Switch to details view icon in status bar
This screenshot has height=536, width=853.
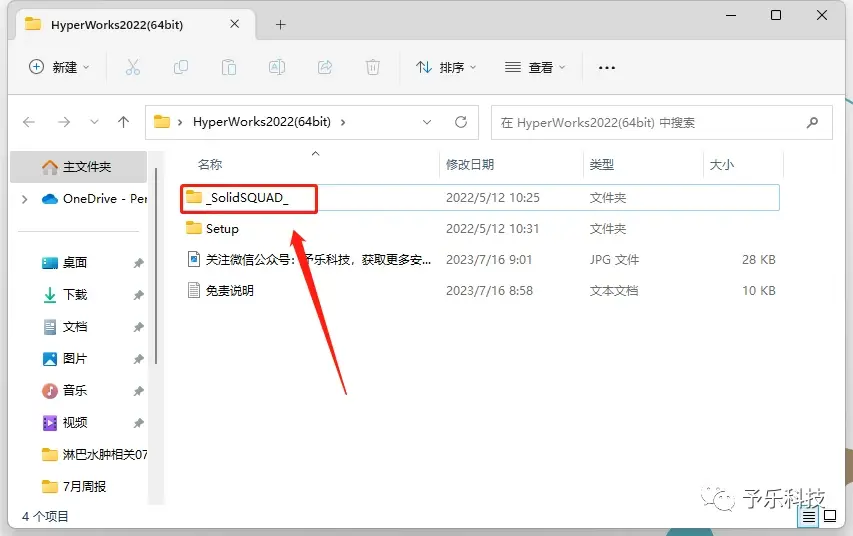[x=809, y=516]
